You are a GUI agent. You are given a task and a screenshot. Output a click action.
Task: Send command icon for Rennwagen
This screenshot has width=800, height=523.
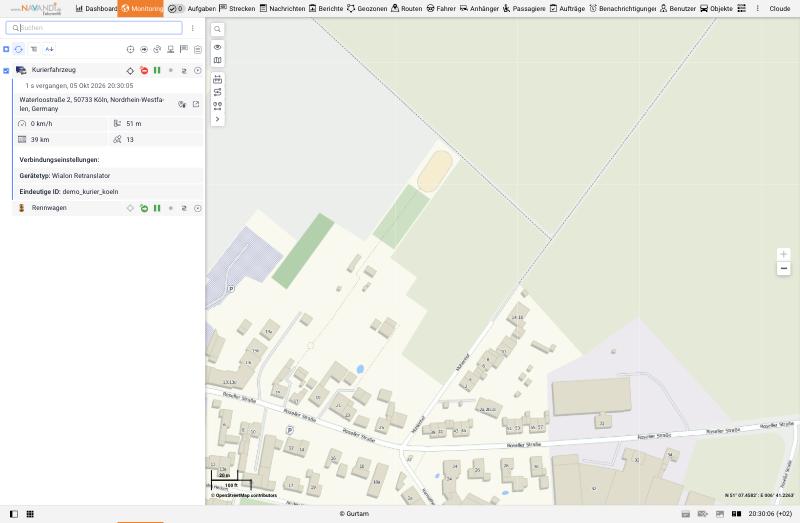click(x=184, y=208)
